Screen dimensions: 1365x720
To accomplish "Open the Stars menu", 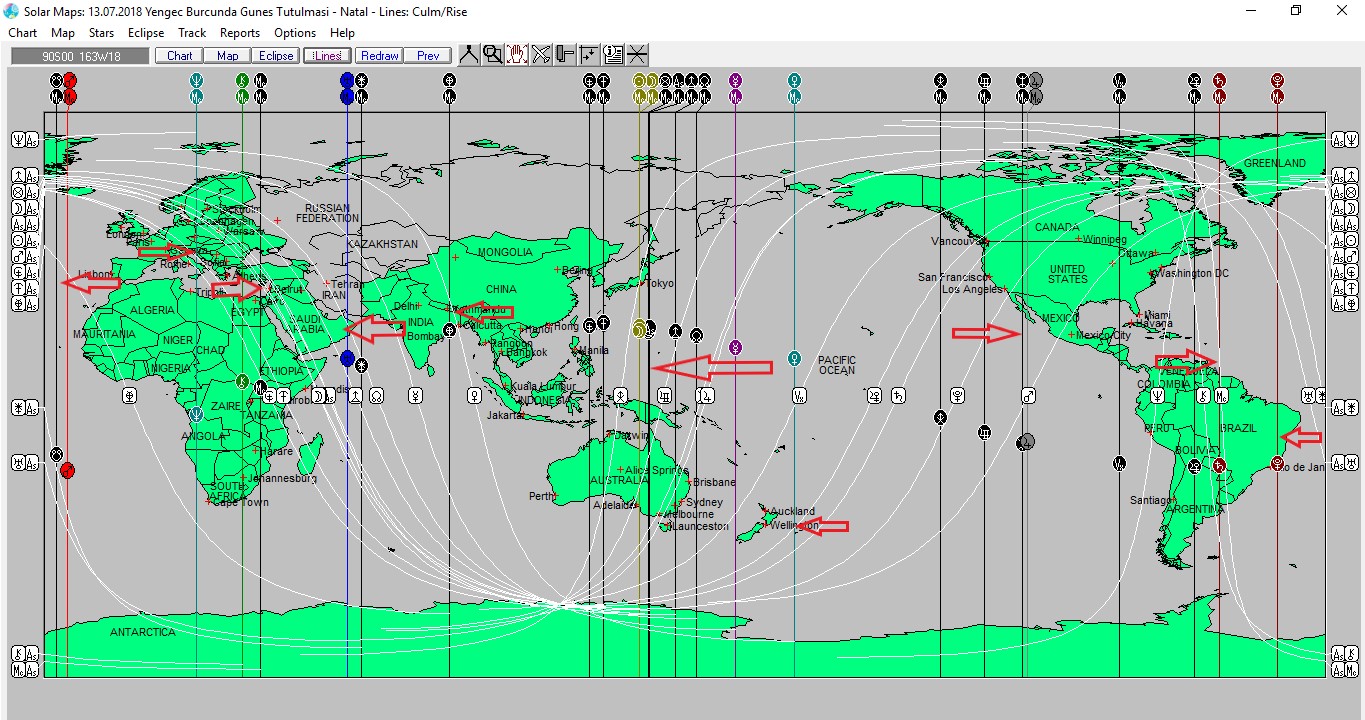I will 101,33.
